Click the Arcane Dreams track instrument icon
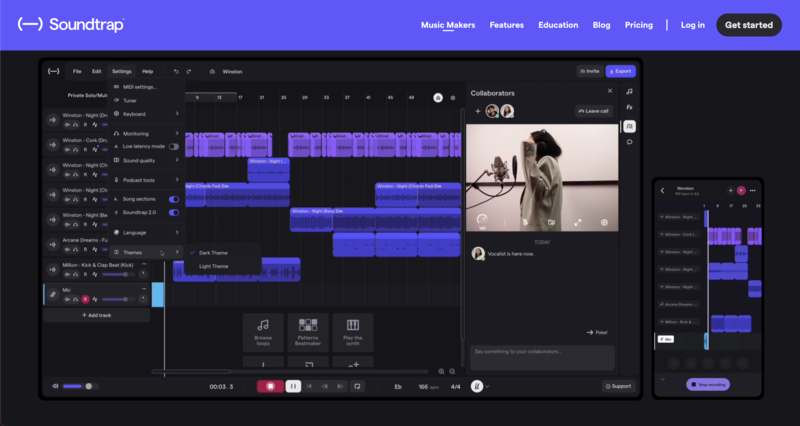This screenshot has width=800, height=426. coord(53,244)
